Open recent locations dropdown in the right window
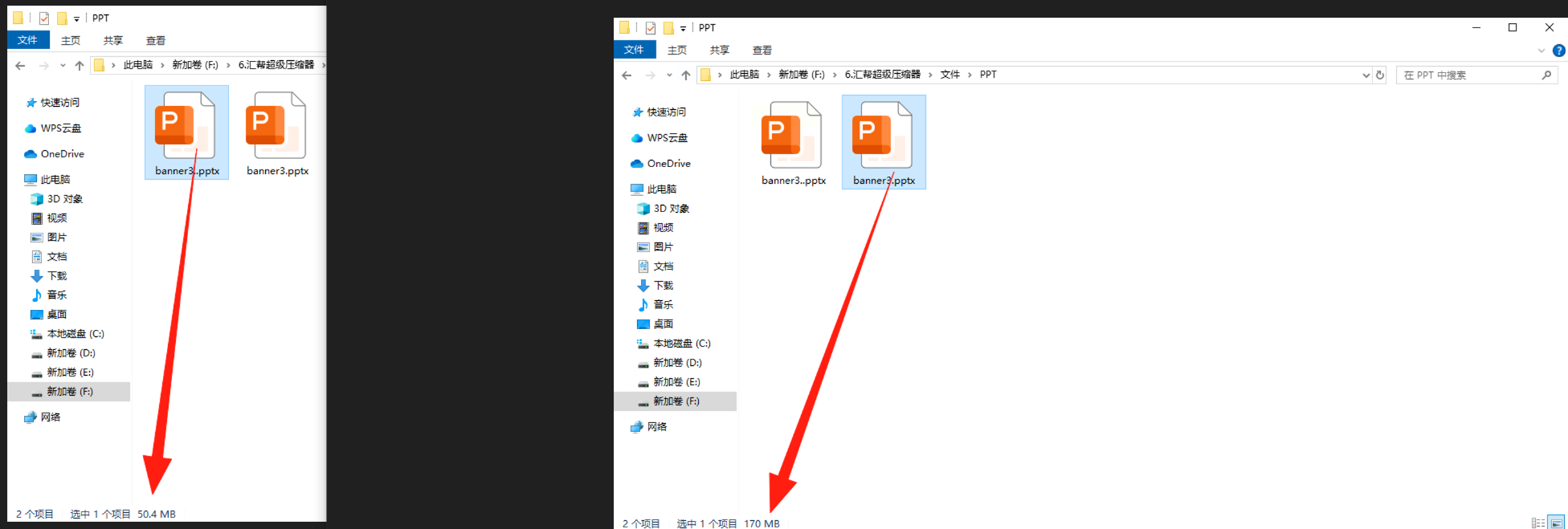Image resolution: width=1568 pixels, height=529 pixels. pos(669,75)
